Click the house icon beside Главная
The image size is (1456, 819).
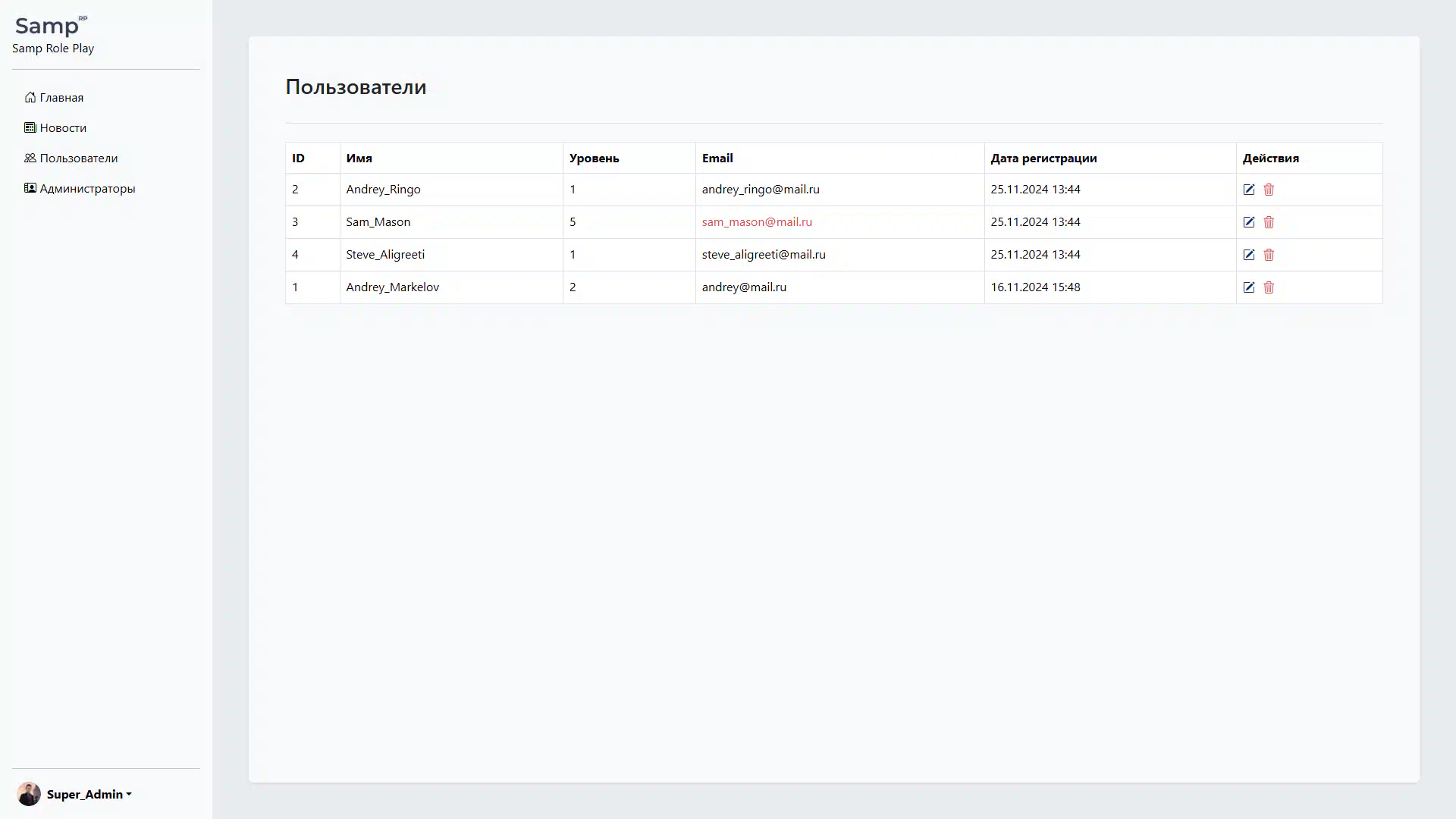30,97
